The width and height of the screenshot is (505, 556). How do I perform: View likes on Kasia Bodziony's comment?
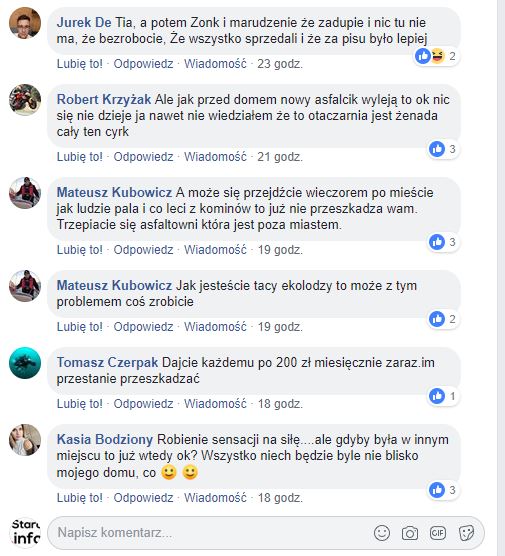[443, 490]
